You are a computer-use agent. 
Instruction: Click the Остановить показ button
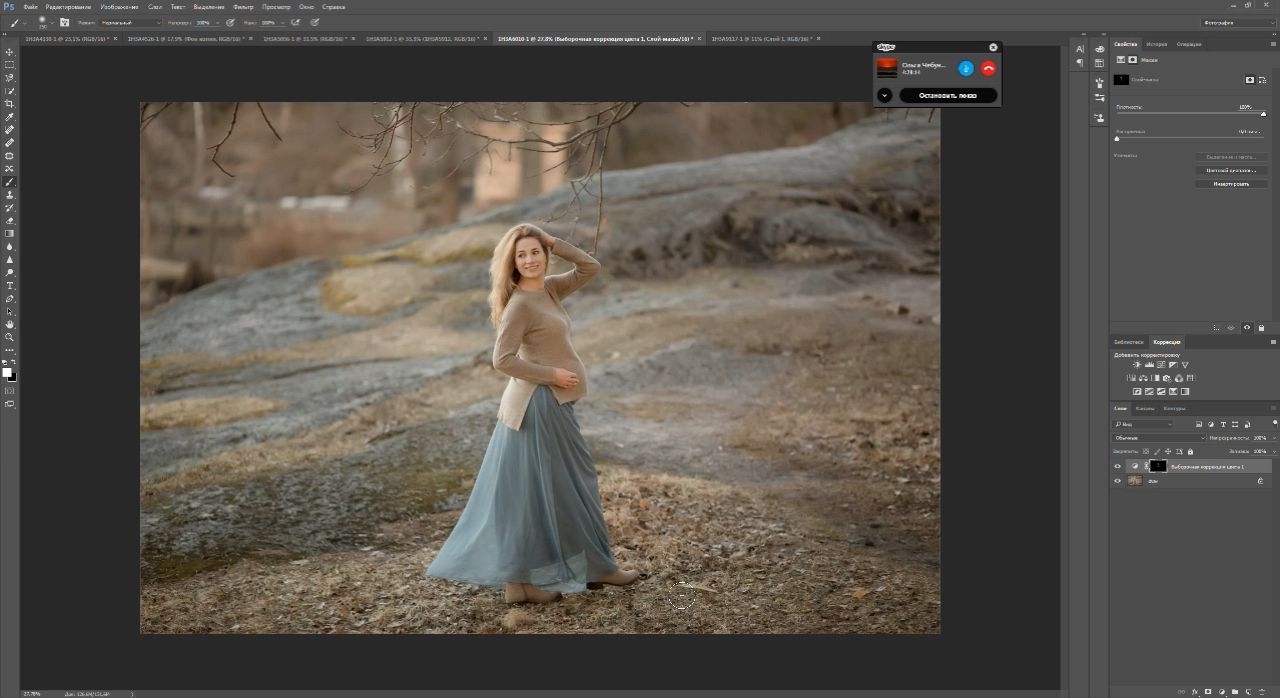pyautogui.click(x=948, y=96)
